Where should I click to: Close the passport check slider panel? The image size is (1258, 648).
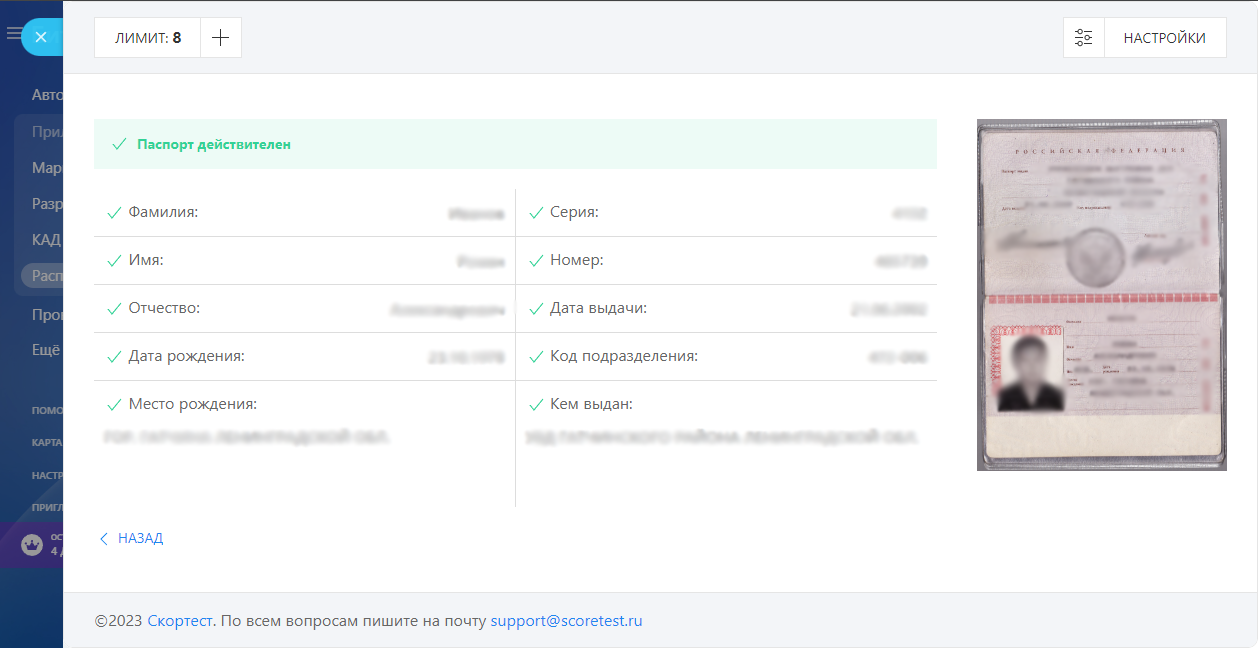pyautogui.click(x=41, y=37)
